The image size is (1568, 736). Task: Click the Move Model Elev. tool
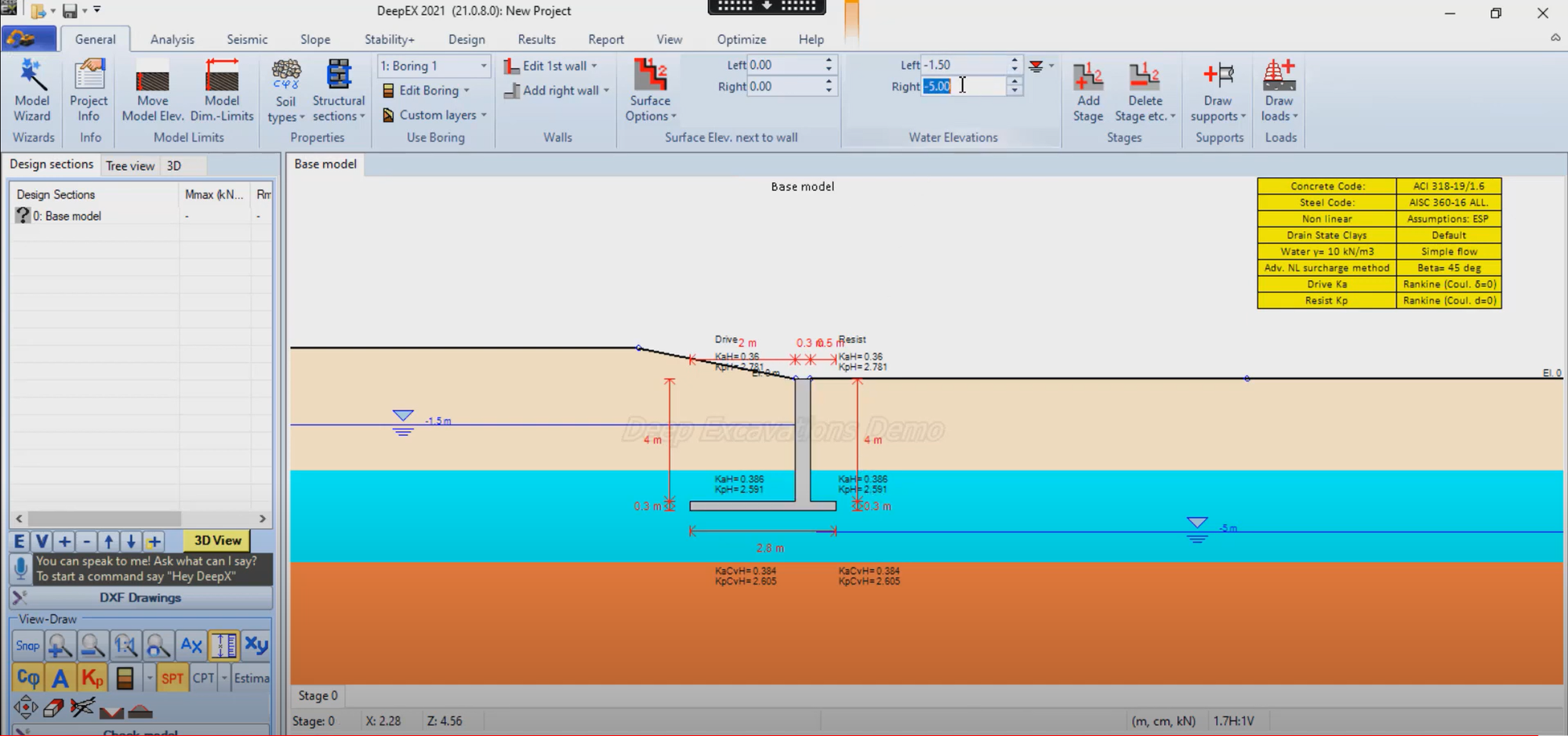(153, 90)
